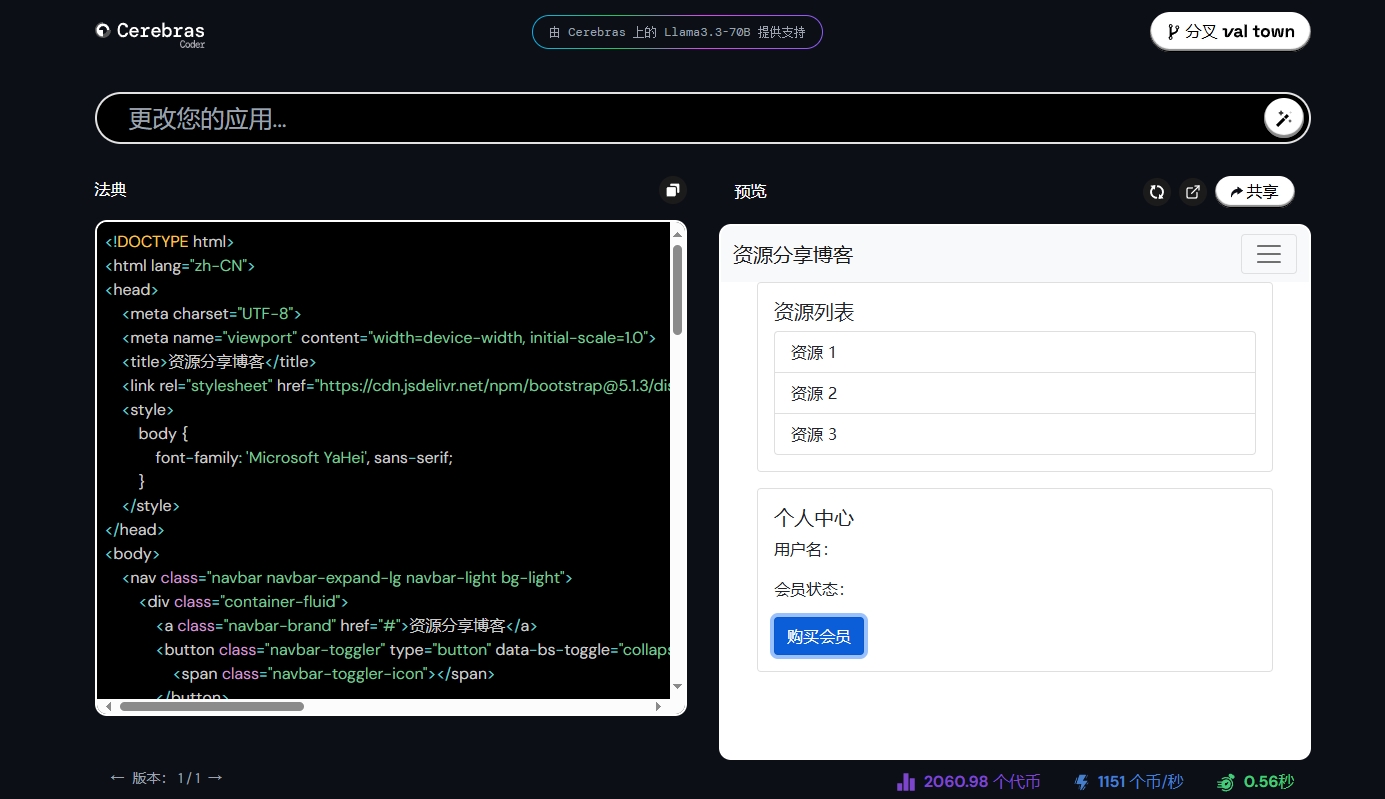Screen dimensions: 1385x799
Task: Click the scroll right arrow in code editor
Action: click(x=658, y=706)
